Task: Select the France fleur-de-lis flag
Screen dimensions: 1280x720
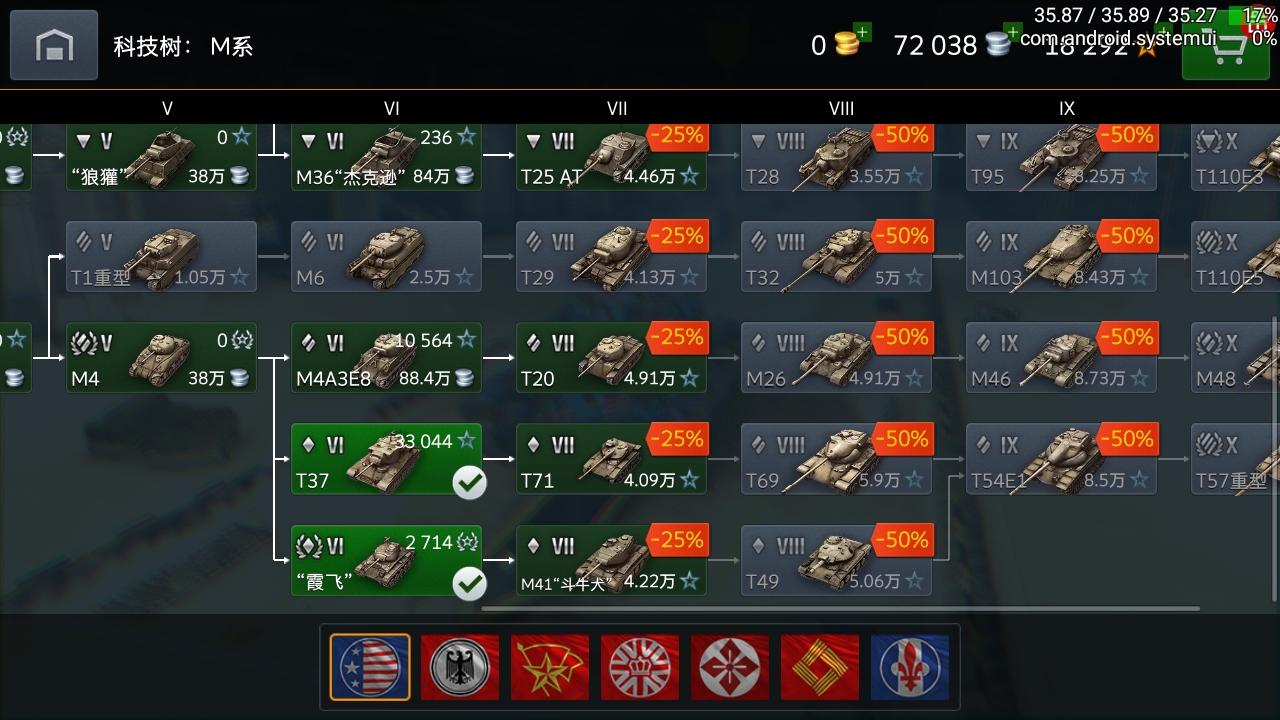Action: tap(910, 667)
